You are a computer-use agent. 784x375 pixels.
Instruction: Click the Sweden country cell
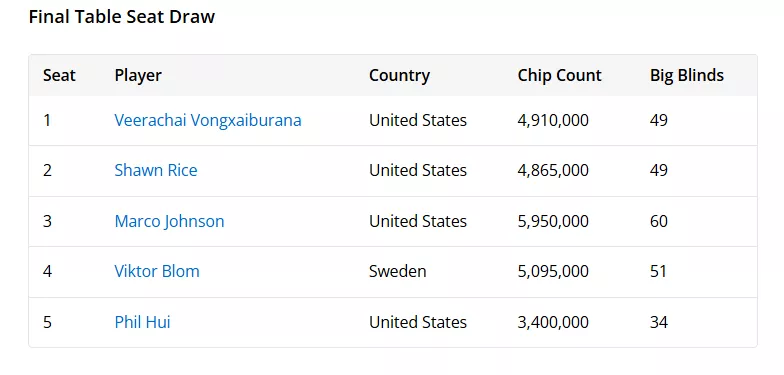[398, 272]
